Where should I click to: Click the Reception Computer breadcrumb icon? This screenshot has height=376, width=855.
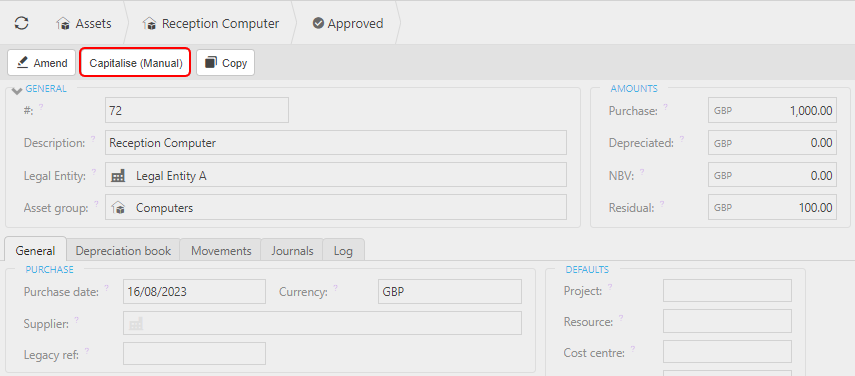point(149,24)
